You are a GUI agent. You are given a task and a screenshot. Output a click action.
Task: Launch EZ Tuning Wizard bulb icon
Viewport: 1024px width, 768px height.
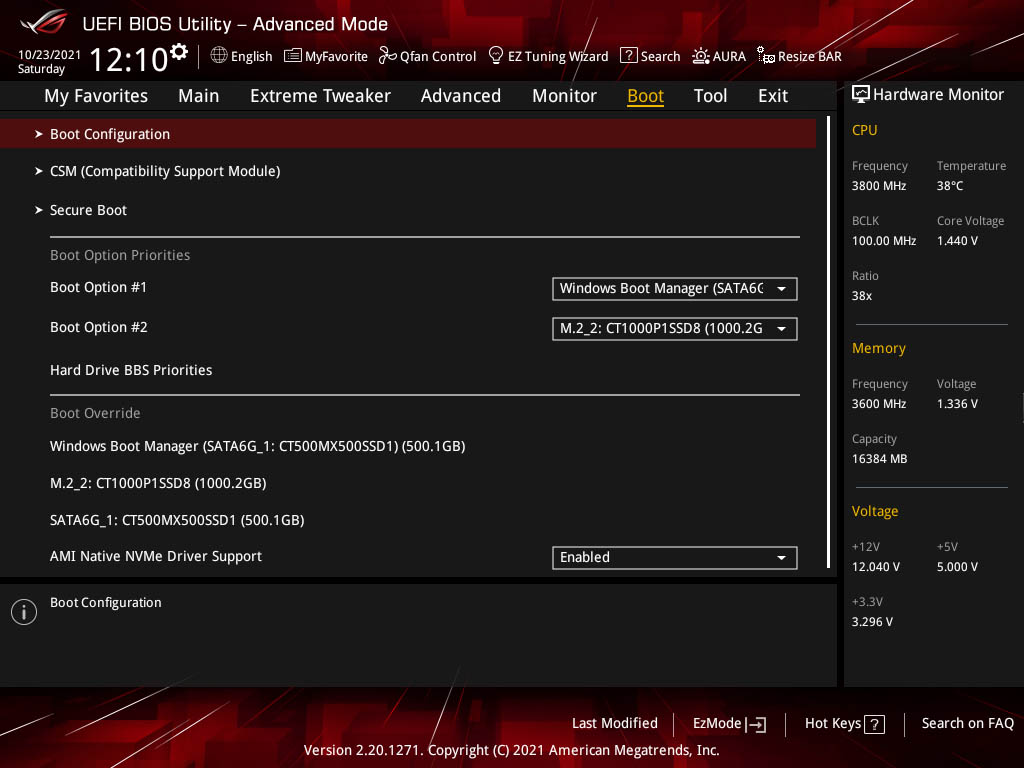click(496, 56)
